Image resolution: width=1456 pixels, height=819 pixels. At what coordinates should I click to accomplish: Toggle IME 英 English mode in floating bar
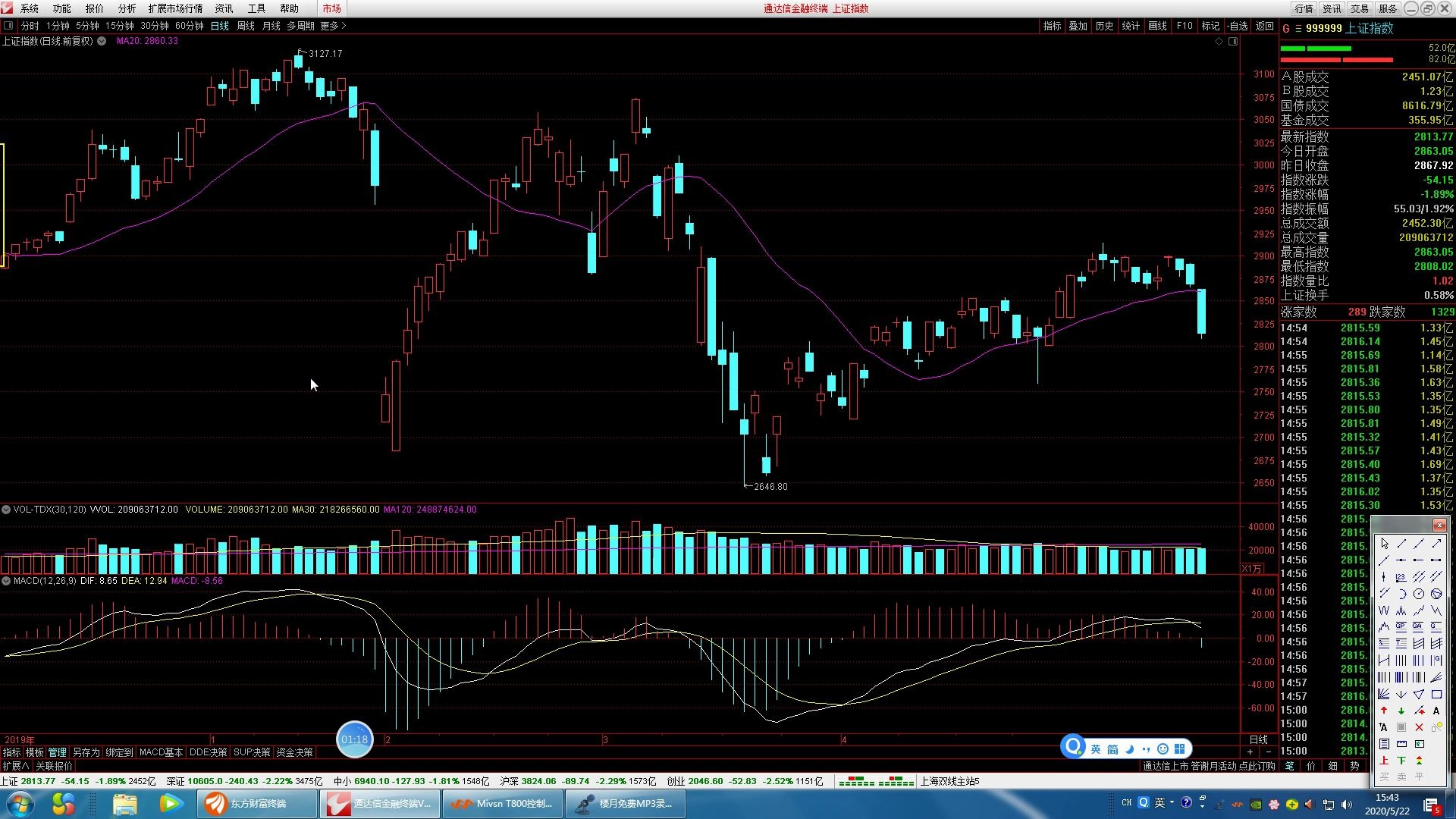[x=1096, y=748]
